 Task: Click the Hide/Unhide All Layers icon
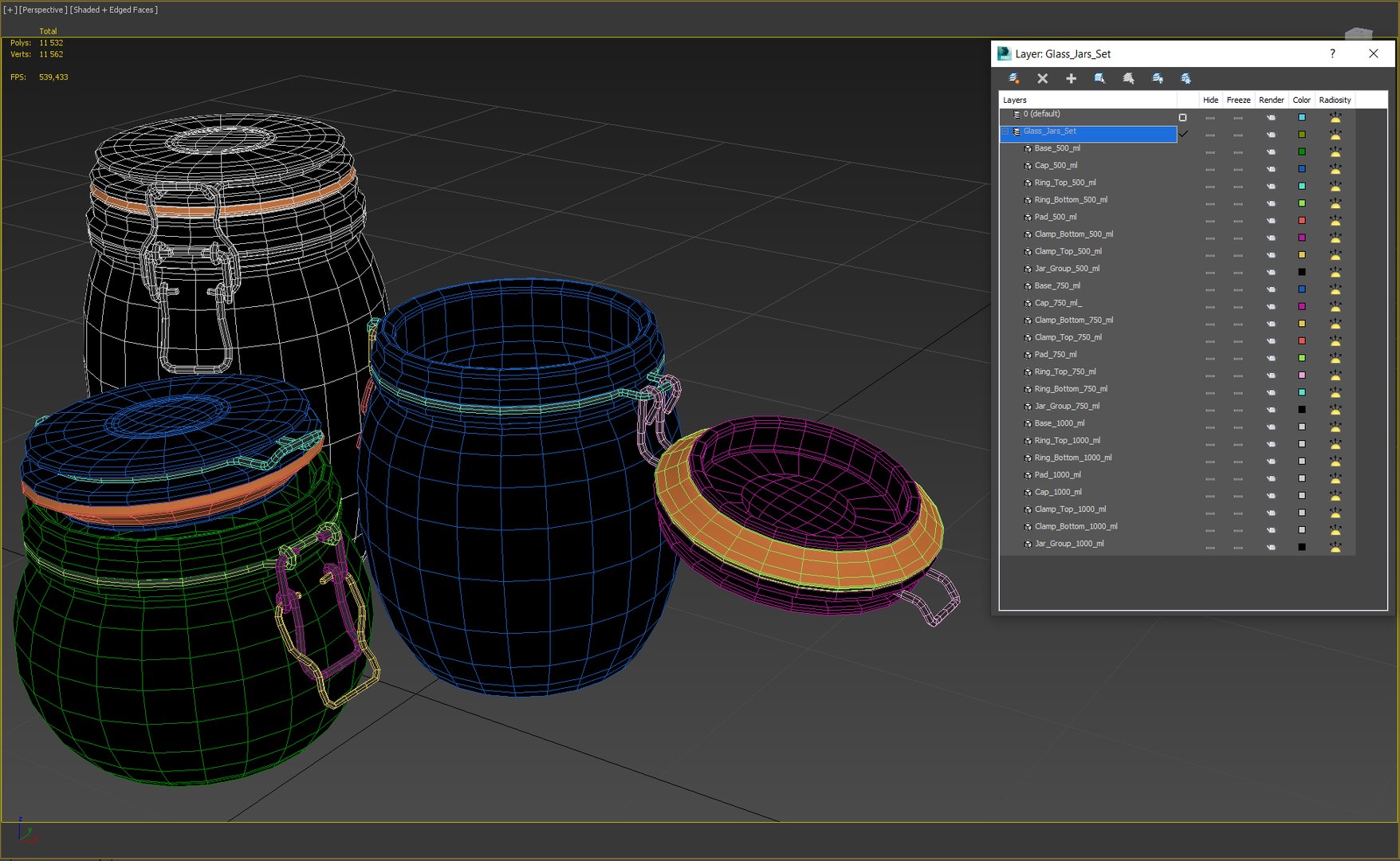click(1158, 78)
